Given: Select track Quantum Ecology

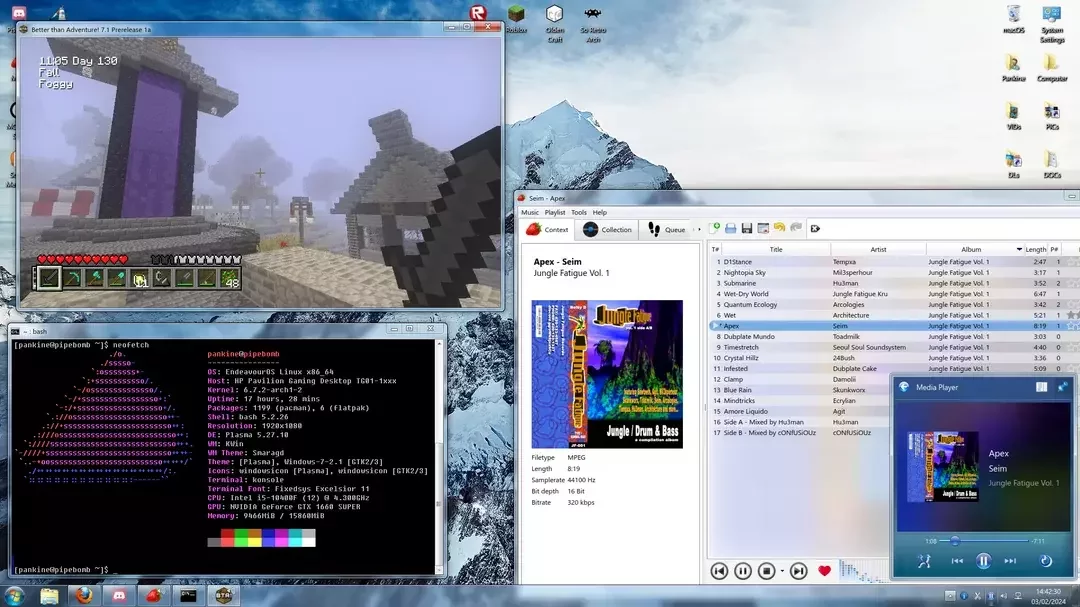Looking at the screenshot, I should [x=894, y=305].
